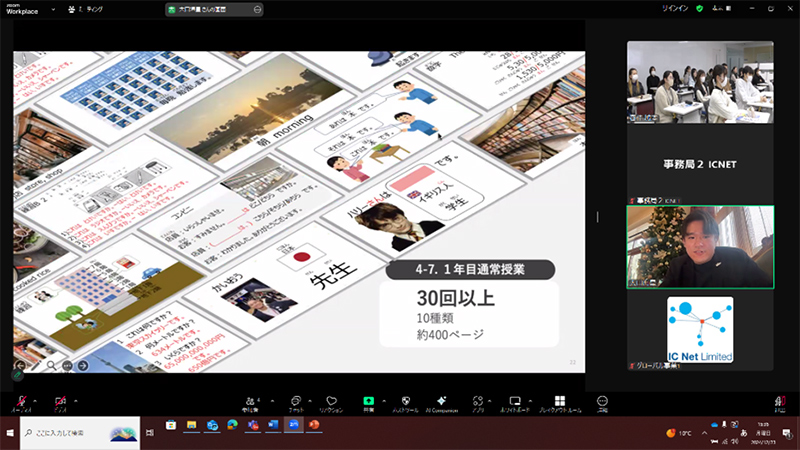Open Breakout Rooms grid icon
Image resolution: width=800 pixels, height=450 pixels.
click(x=560, y=404)
